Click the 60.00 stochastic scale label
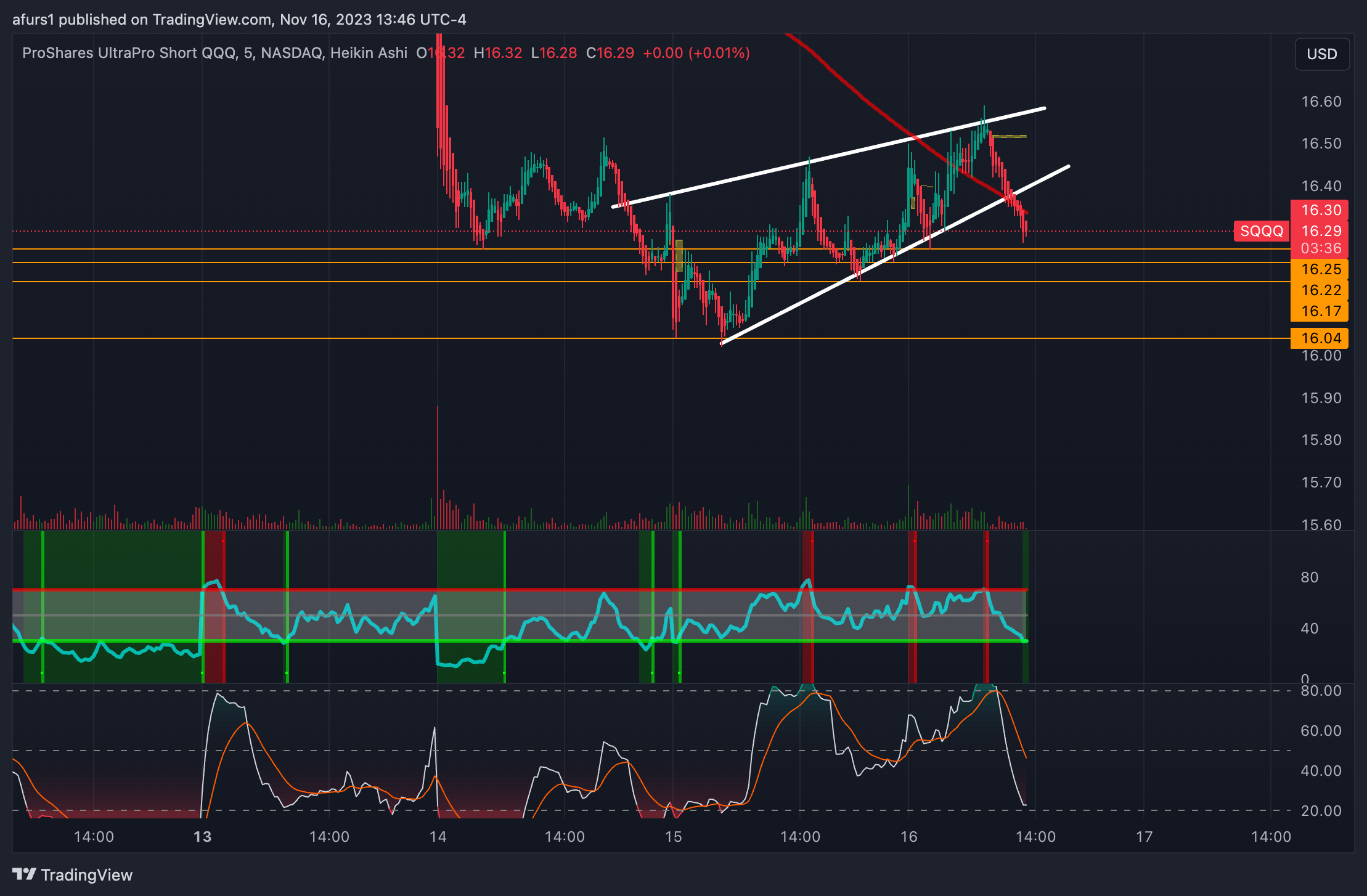1367x896 pixels. coord(1321,731)
